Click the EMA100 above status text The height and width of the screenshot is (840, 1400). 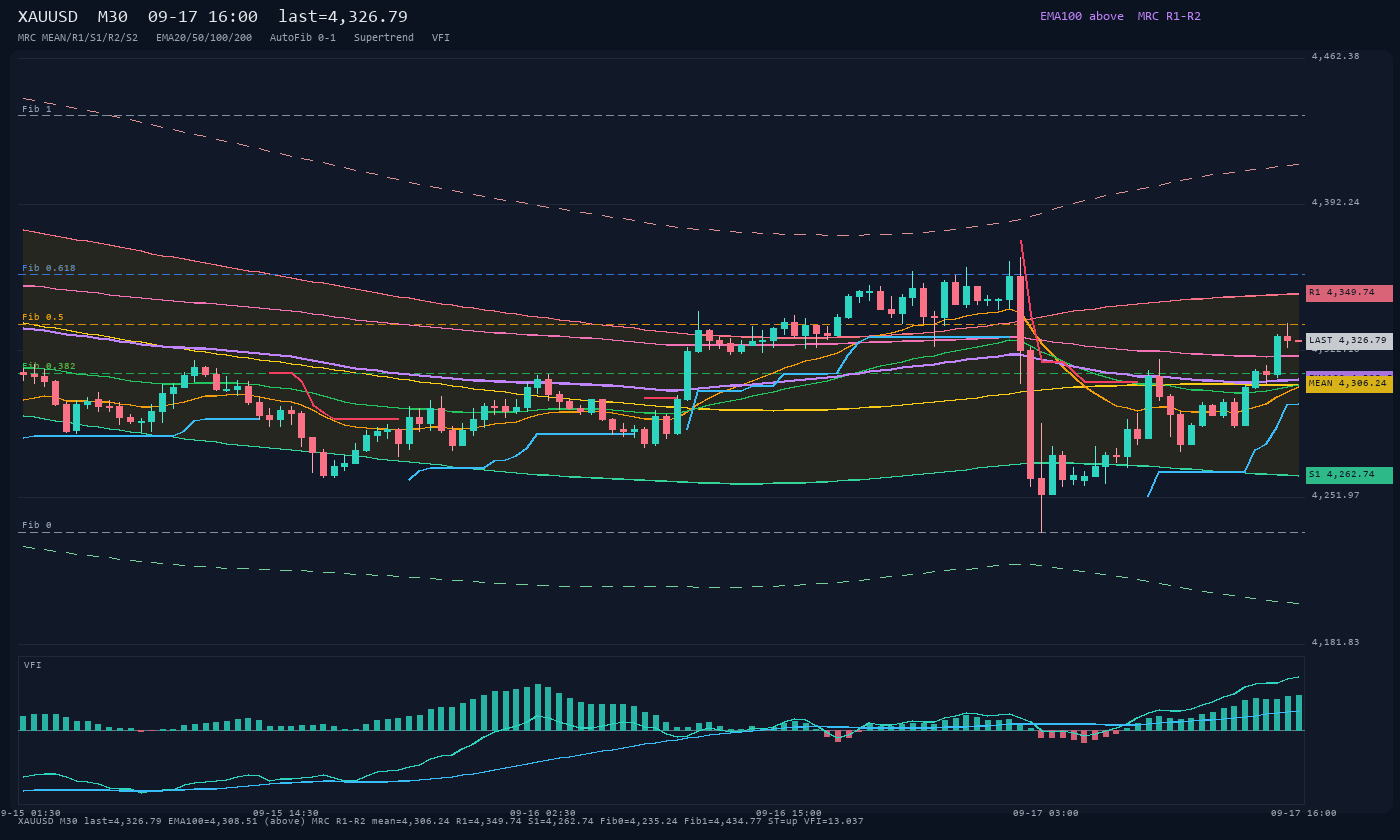point(1082,16)
